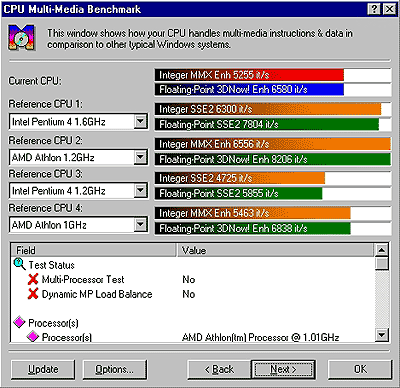Click the Floating-Point SSE2 7804 it/s bar
This screenshot has height=388, width=400.
267,124
